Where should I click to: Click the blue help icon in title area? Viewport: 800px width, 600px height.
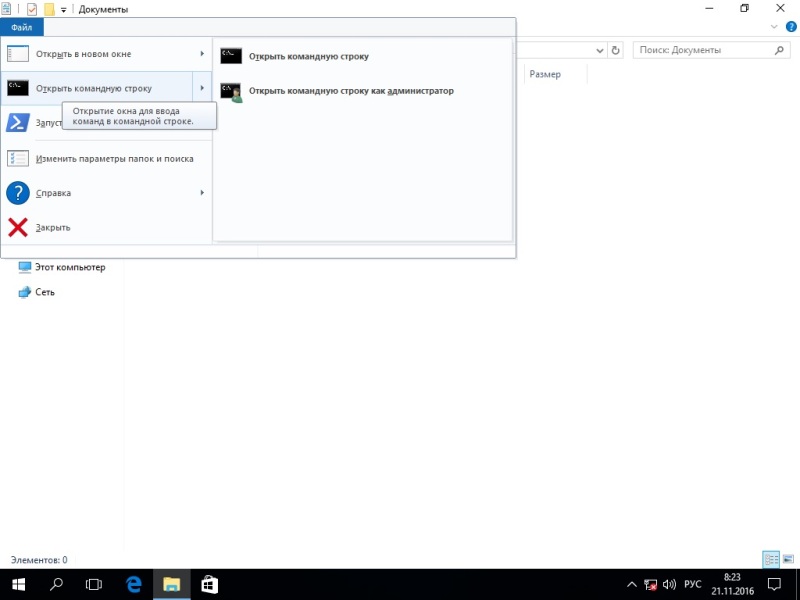point(791,27)
